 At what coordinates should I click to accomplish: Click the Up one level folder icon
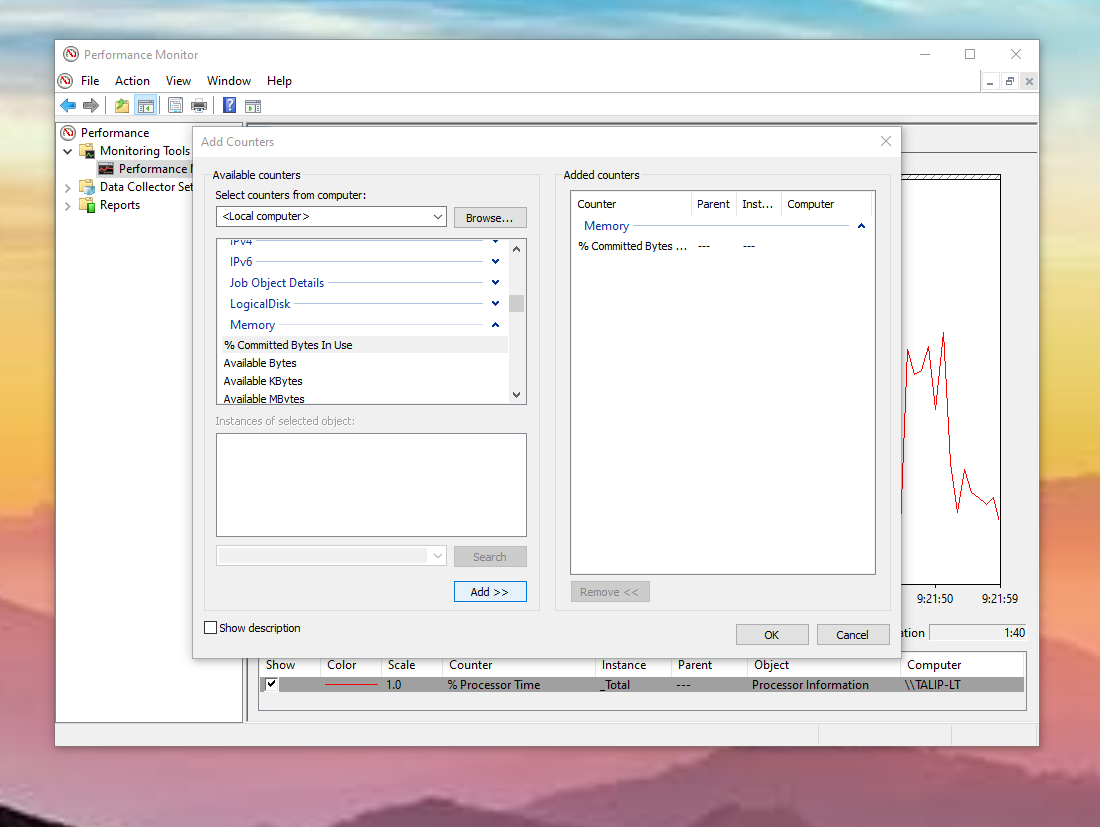point(122,106)
